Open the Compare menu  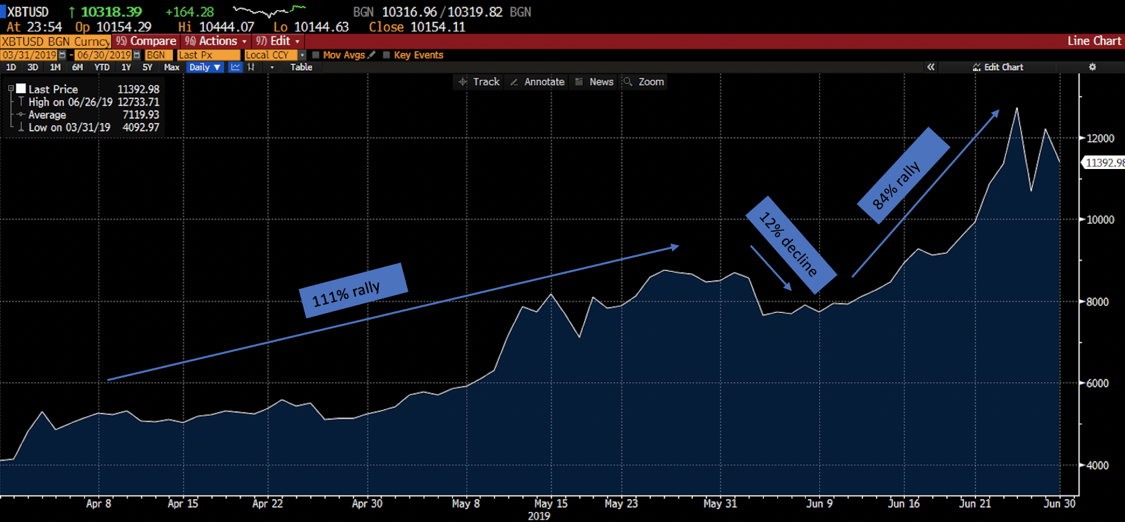pyautogui.click(x=146, y=41)
